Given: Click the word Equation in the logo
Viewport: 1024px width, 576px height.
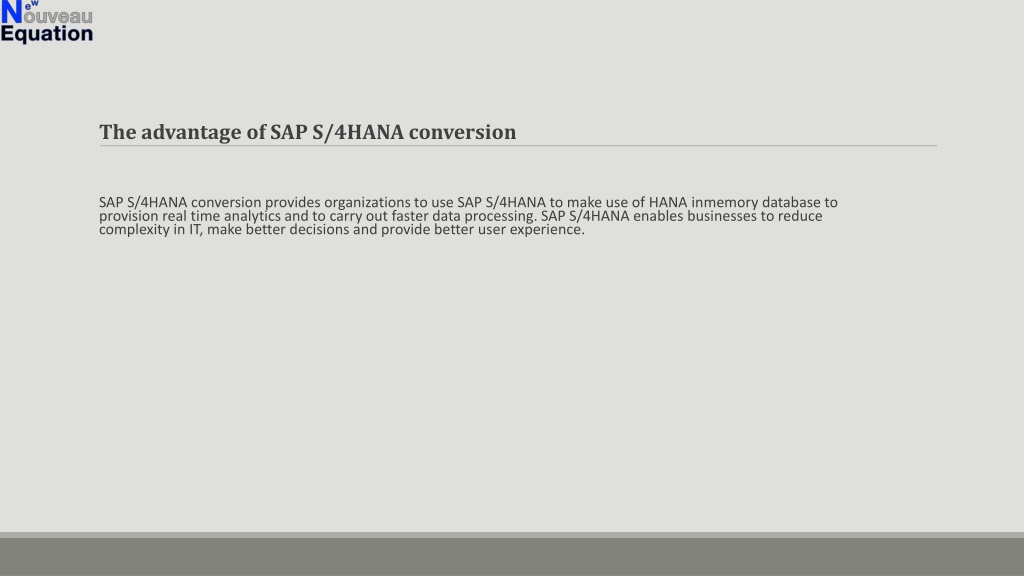Looking at the screenshot, I should pos(47,34).
